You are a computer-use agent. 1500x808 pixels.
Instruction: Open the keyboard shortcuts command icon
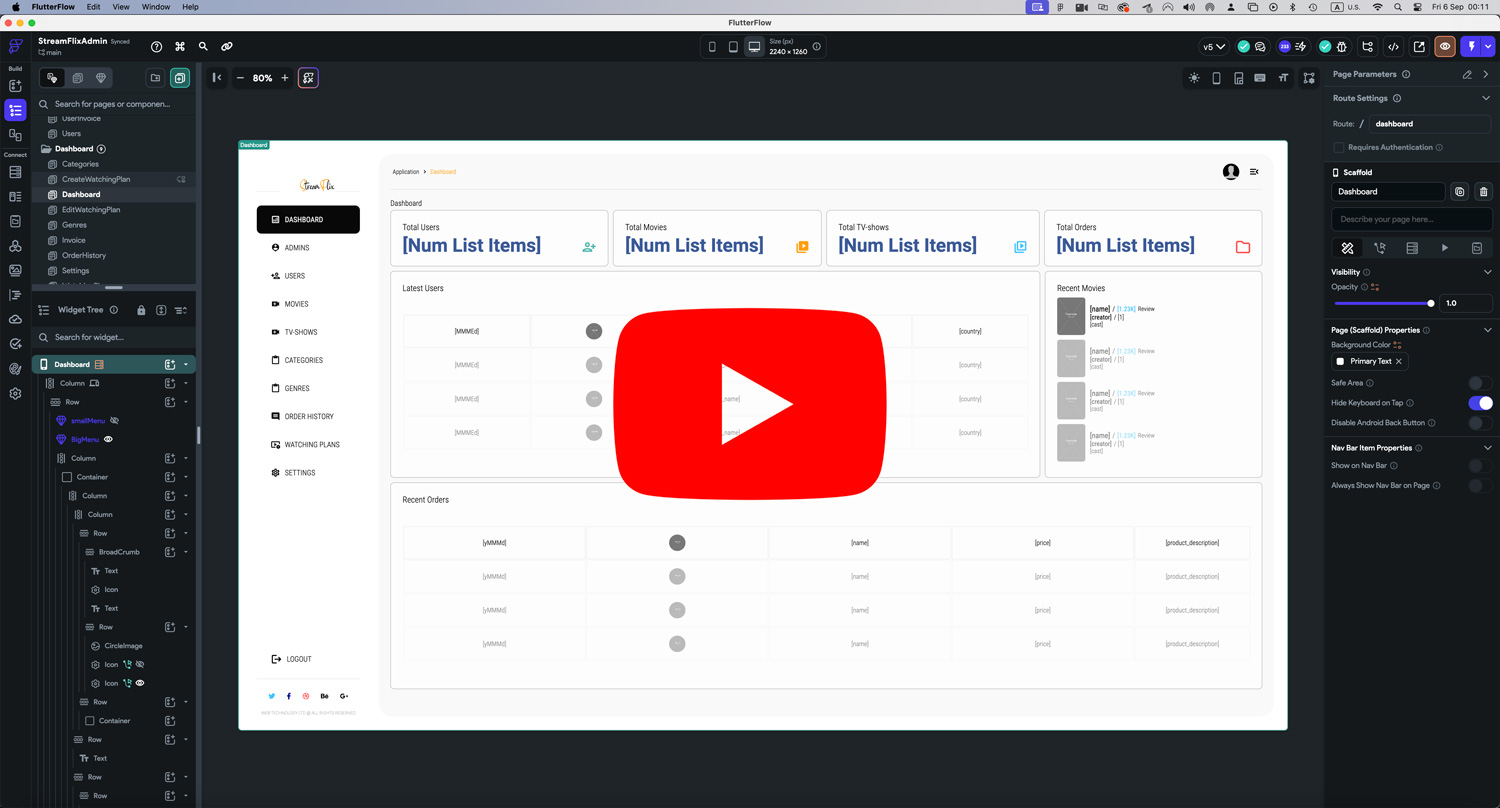click(x=180, y=46)
